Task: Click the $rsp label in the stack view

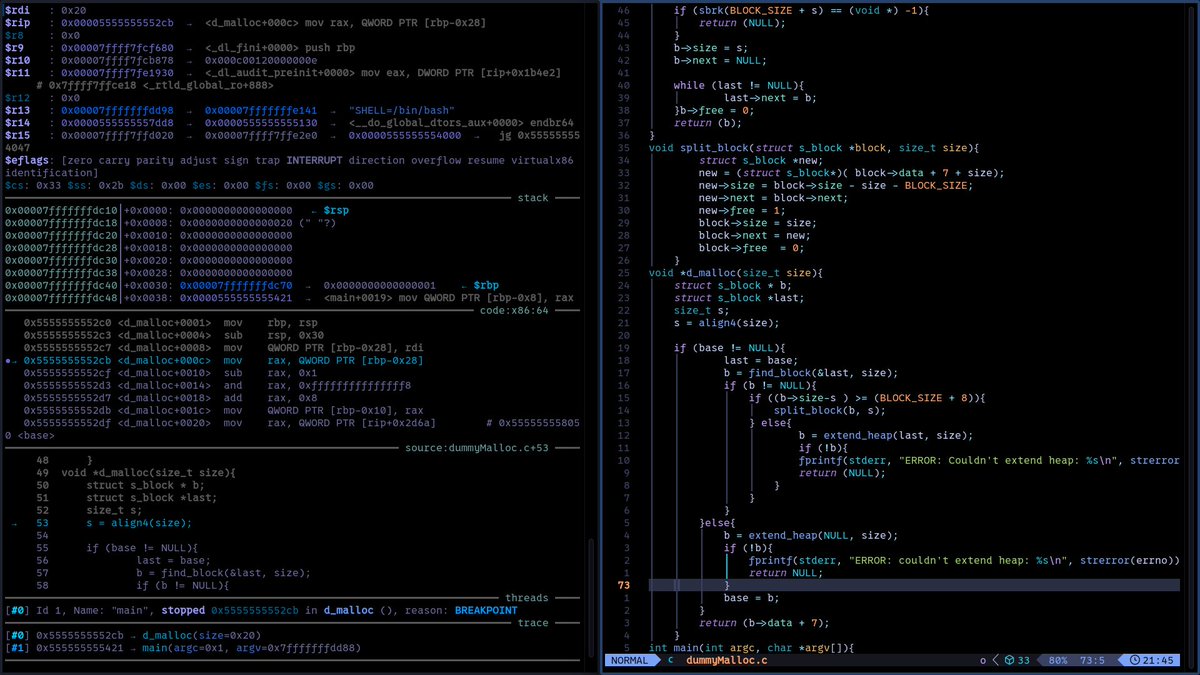Action: tap(335, 211)
